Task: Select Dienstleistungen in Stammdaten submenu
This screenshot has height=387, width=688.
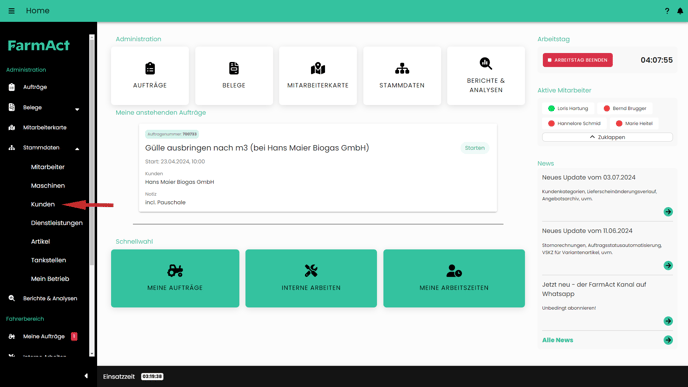Action: coord(57,223)
